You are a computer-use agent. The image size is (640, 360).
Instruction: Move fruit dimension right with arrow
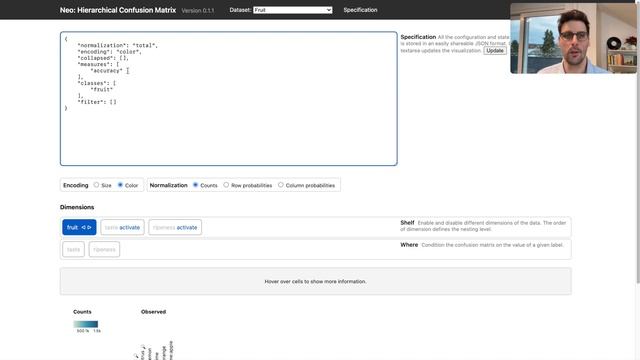click(x=89, y=227)
